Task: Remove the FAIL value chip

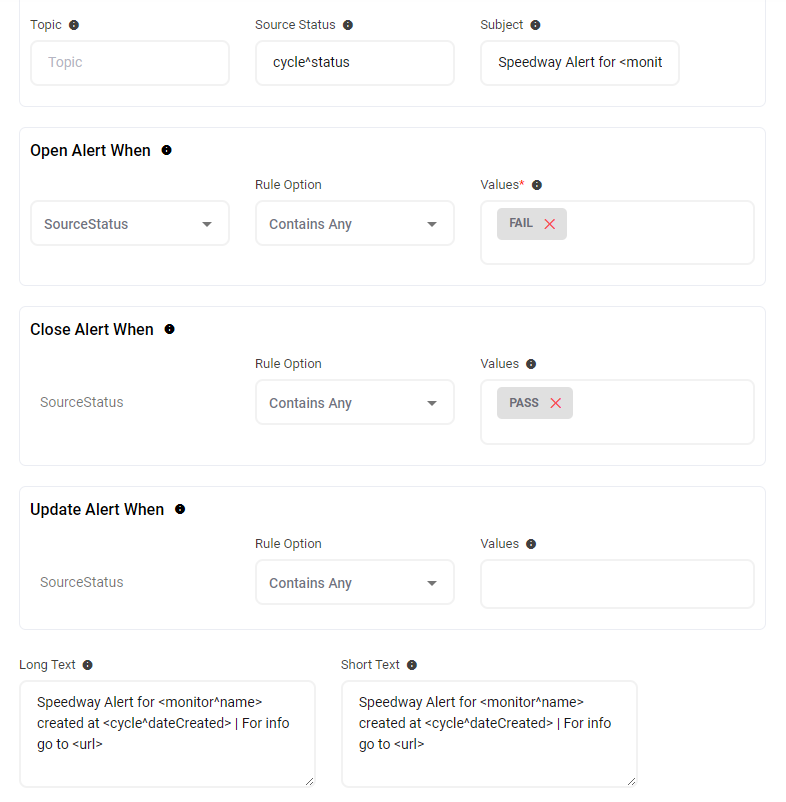Action: click(550, 224)
